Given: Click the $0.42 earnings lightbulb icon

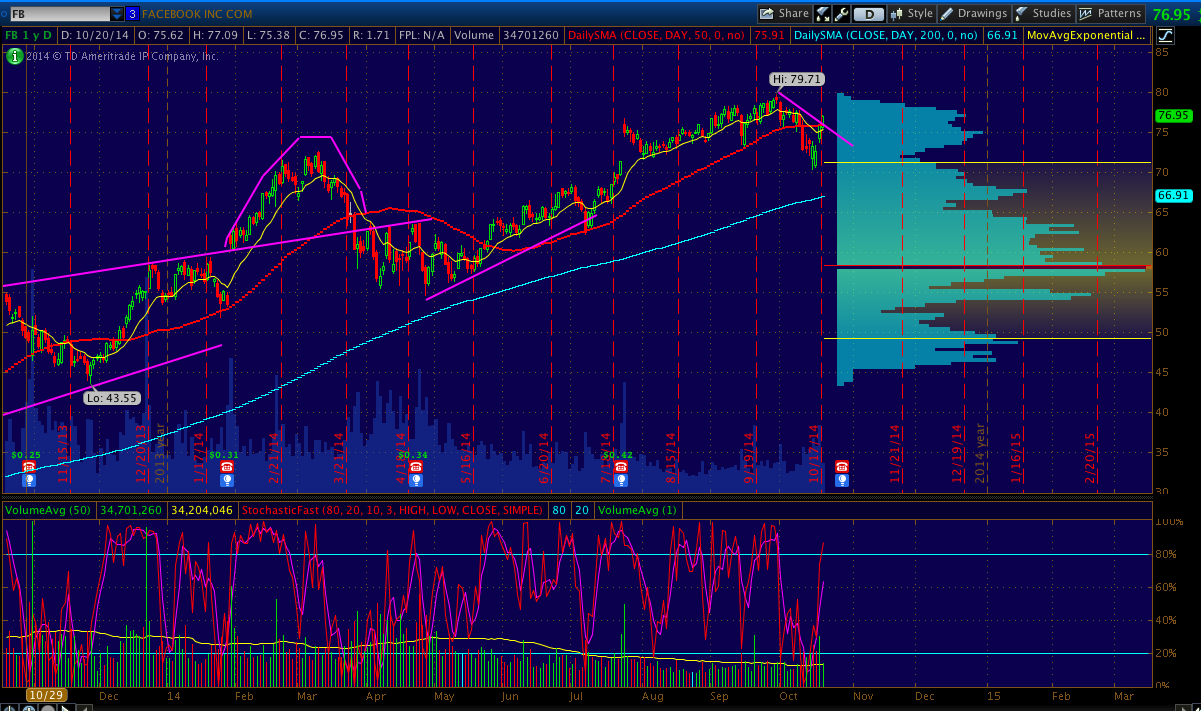Looking at the screenshot, I should (x=620, y=480).
